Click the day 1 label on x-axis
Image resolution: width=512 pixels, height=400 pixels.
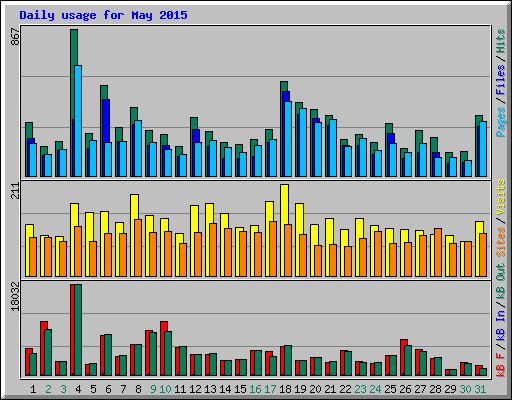coord(33,389)
